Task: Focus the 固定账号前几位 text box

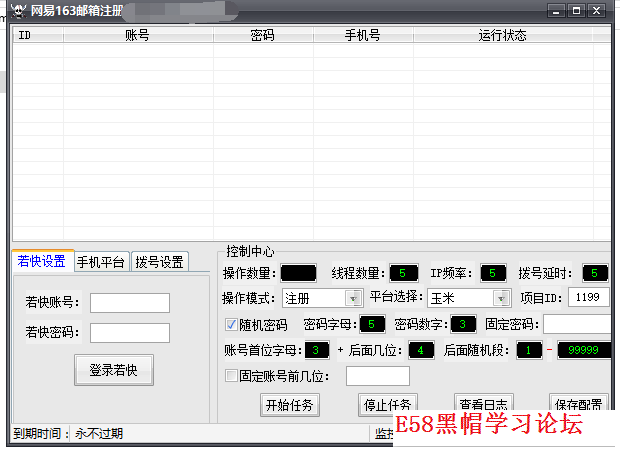Action: (378, 376)
